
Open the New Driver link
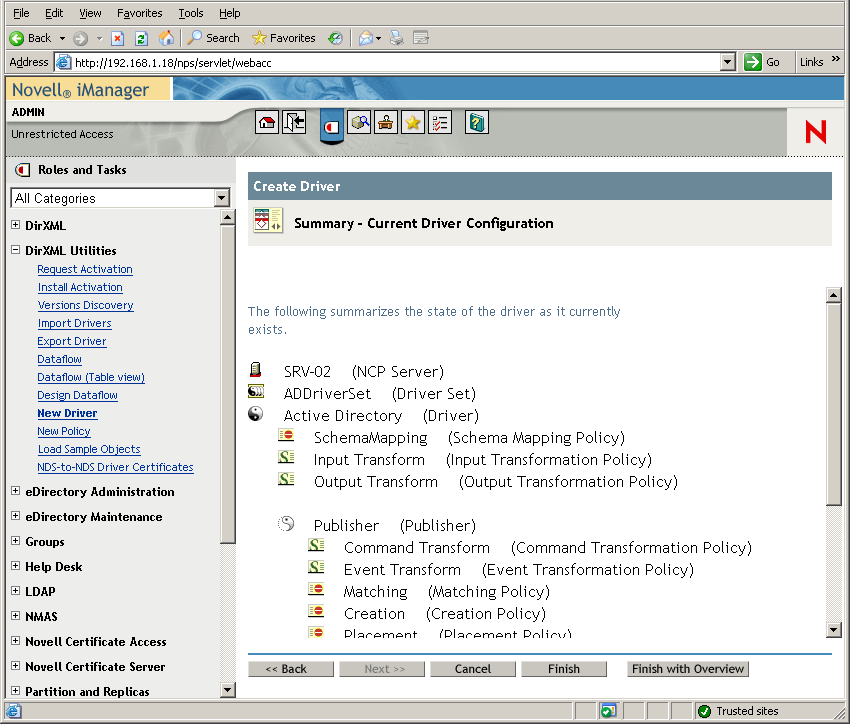[x=67, y=413]
